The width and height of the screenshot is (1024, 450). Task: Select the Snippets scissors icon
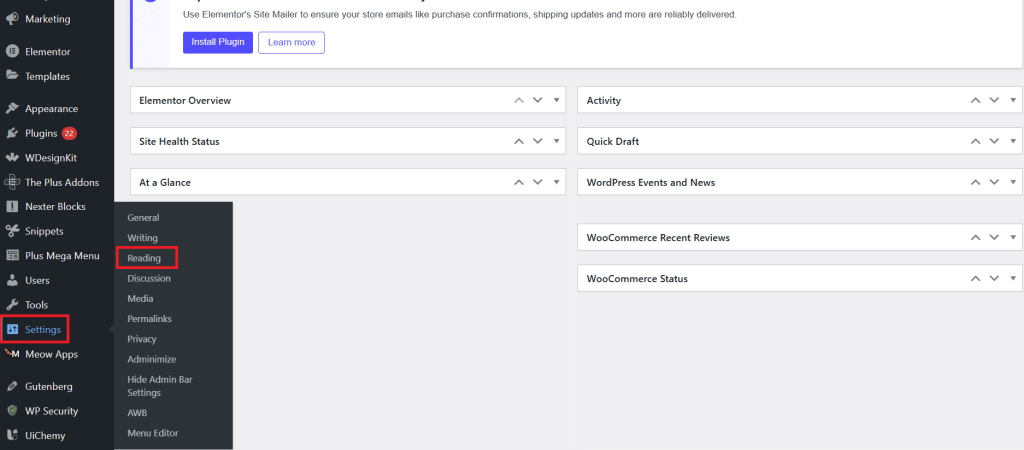tap(12, 231)
